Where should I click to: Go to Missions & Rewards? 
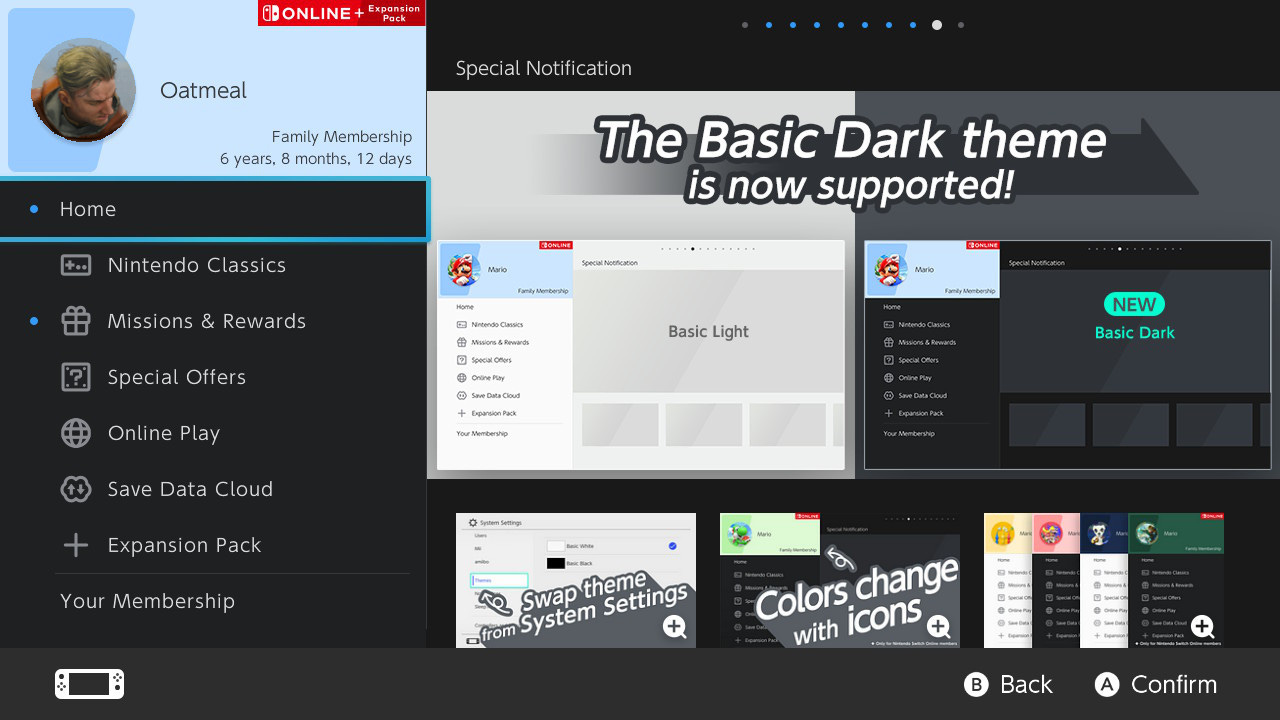click(214, 321)
